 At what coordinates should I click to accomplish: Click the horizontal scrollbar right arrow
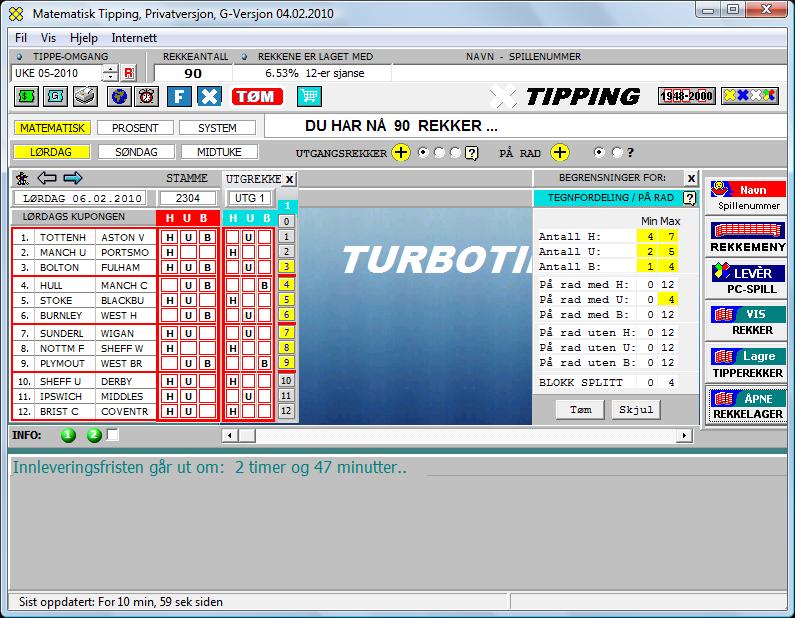click(684, 435)
